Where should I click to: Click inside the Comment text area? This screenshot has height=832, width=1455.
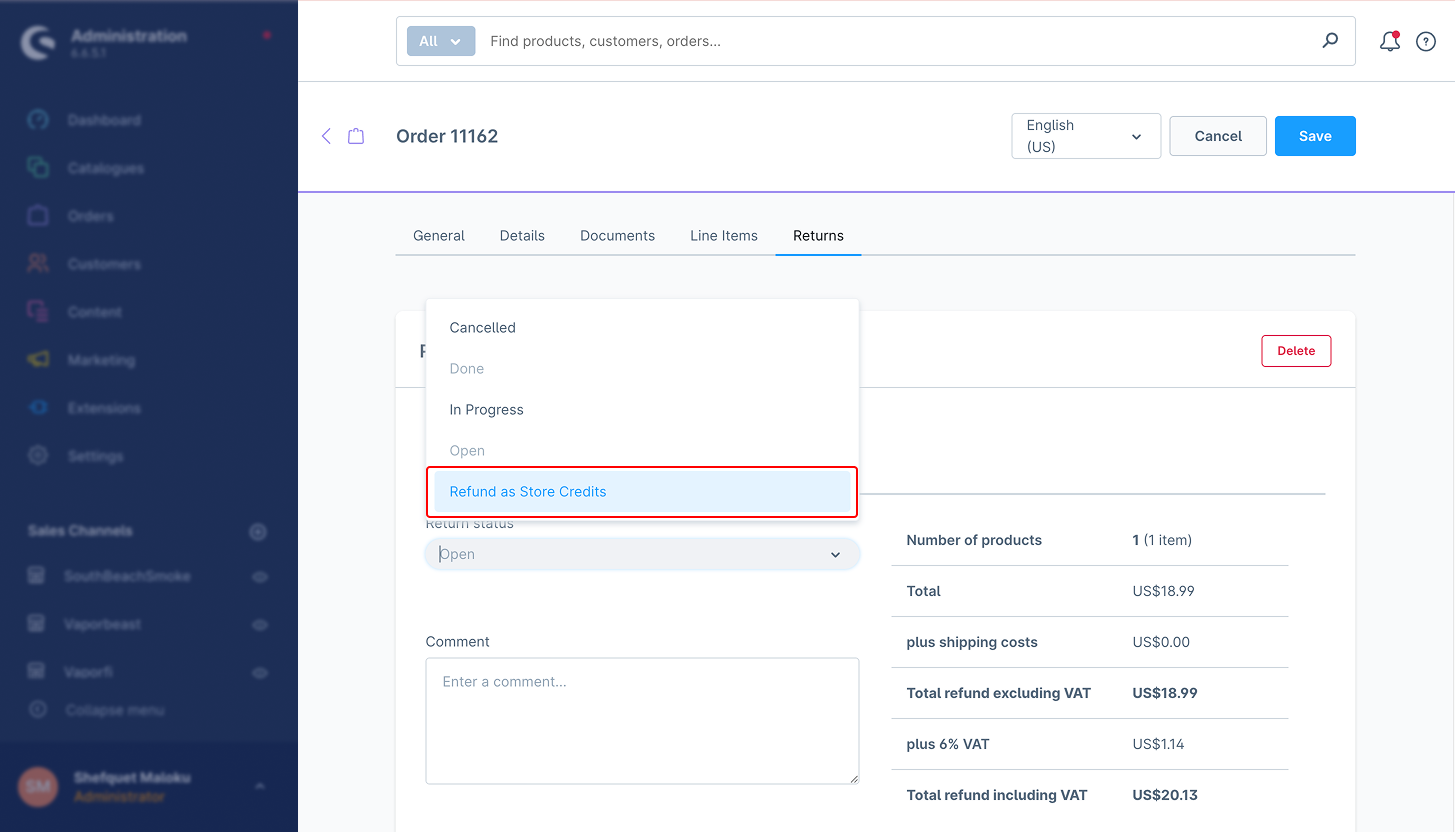641,720
